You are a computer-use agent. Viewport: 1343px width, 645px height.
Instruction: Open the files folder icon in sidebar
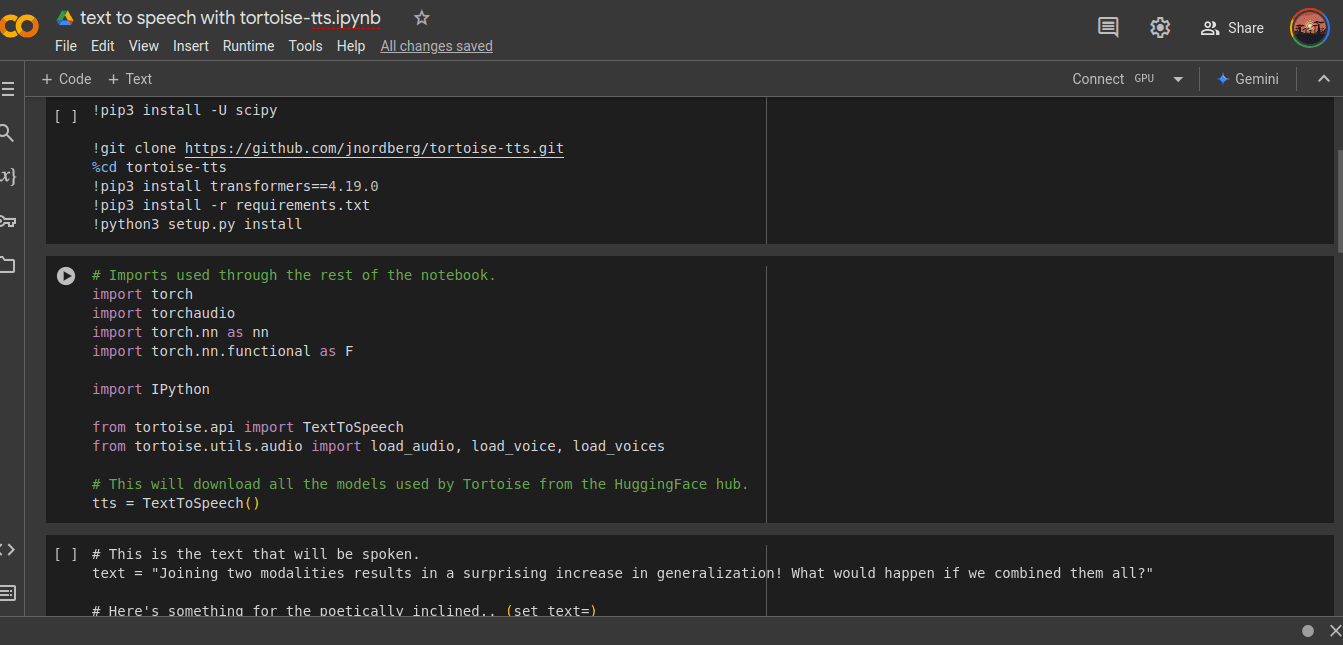click(x=8, y=265)
